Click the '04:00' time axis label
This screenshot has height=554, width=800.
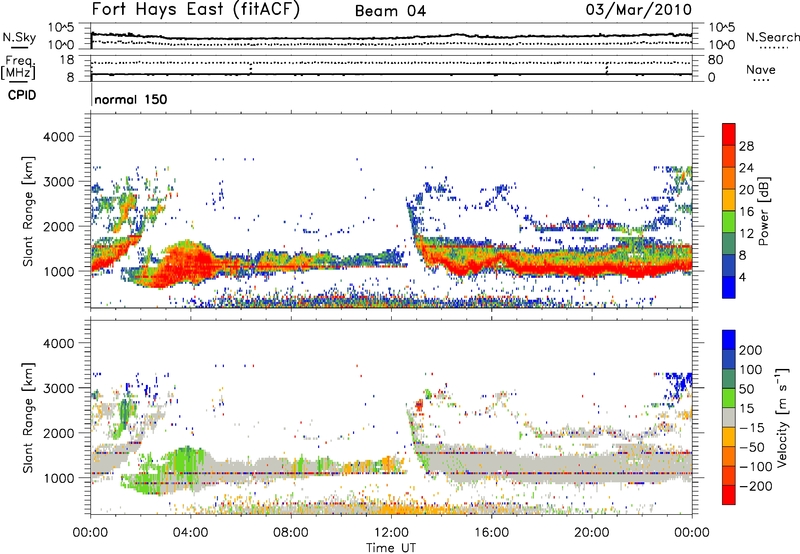click(x=190, y=533)
